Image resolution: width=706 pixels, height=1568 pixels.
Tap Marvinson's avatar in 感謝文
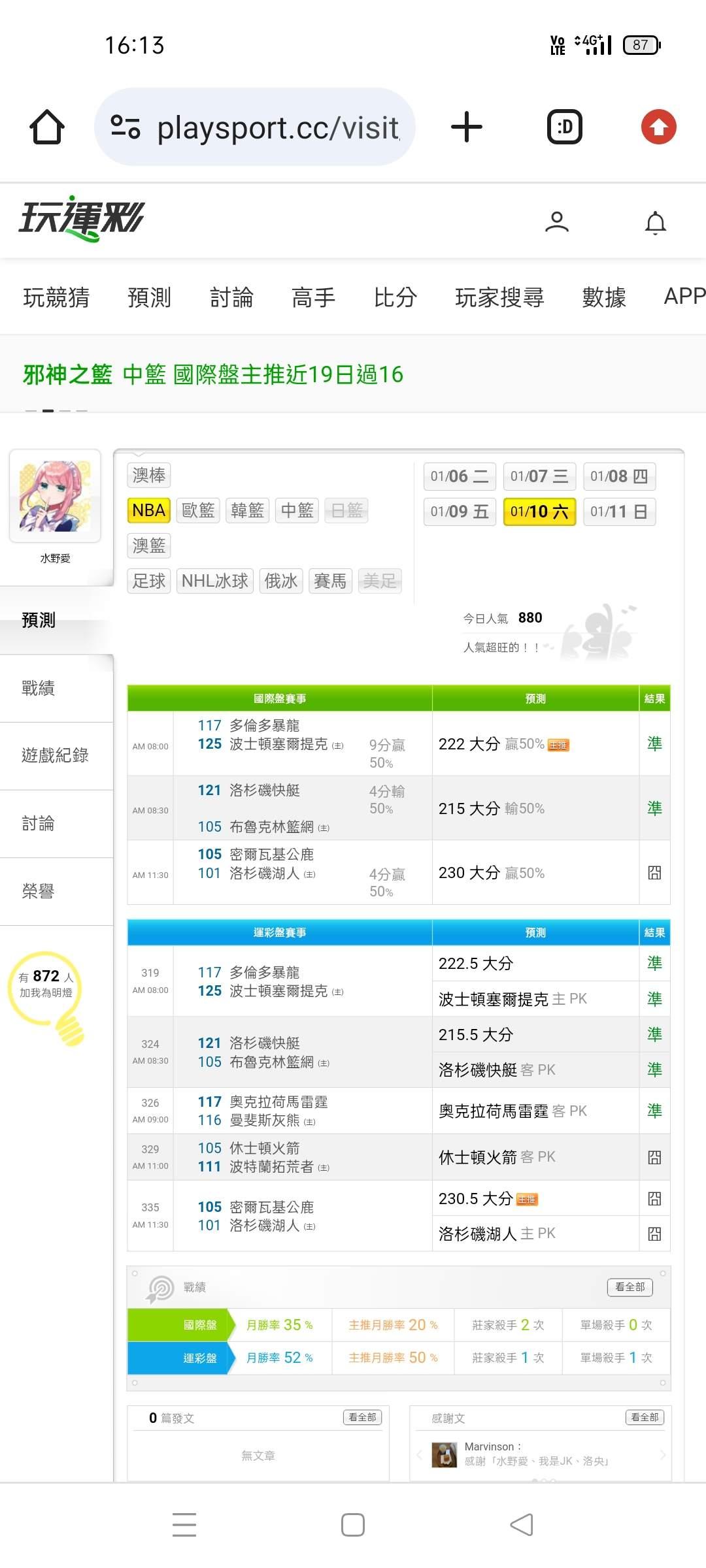[445, 1454]
